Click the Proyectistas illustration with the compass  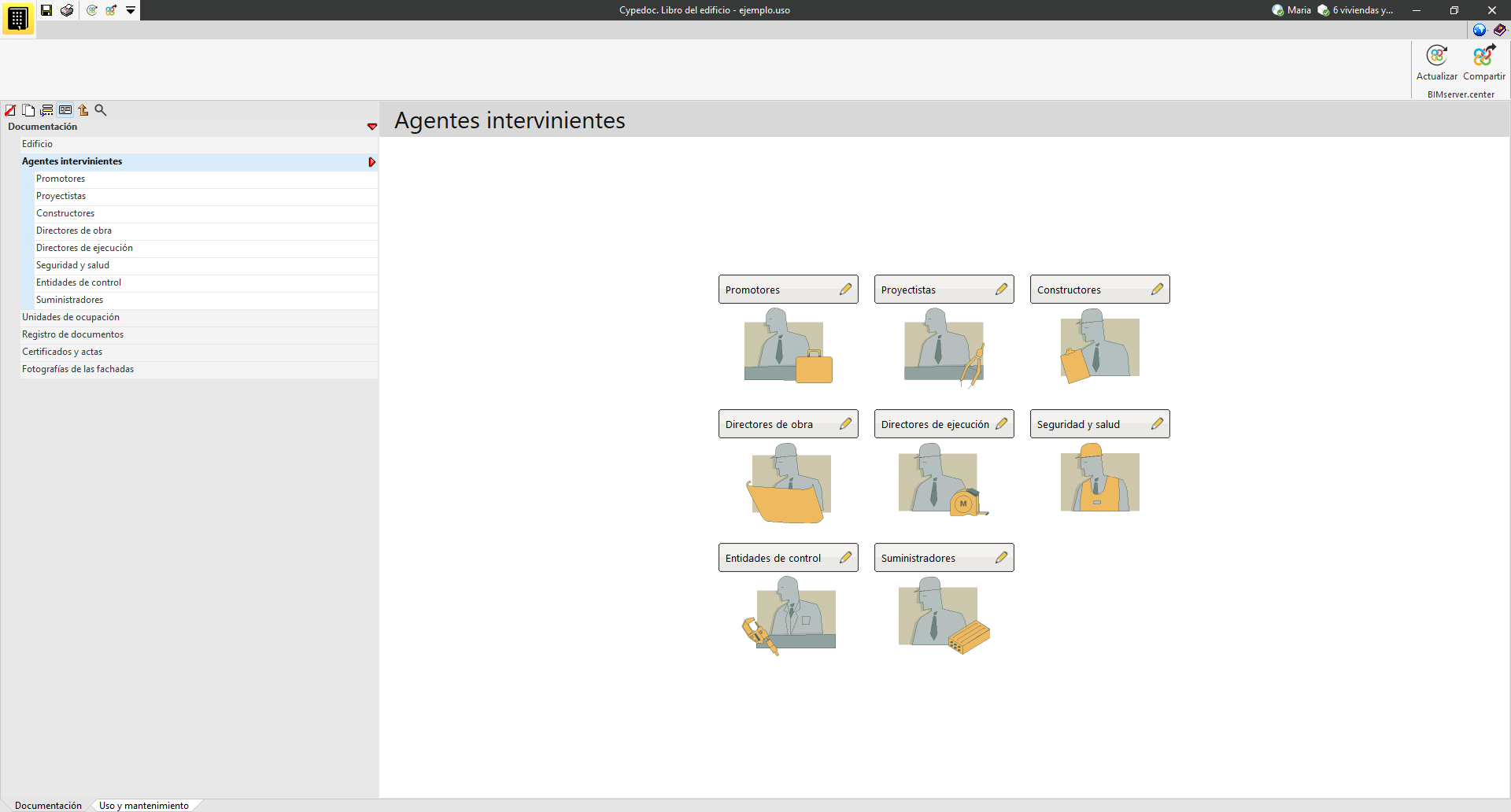pyautogui.click(x=944, y=347)
